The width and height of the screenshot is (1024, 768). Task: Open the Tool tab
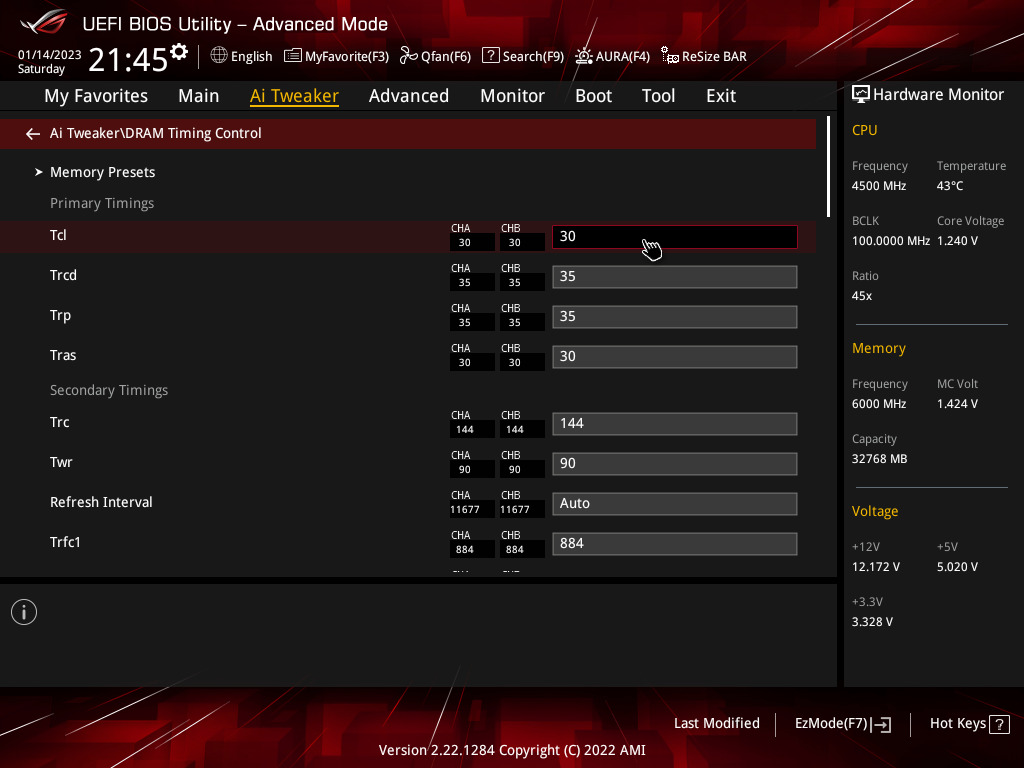pos(658,96)
